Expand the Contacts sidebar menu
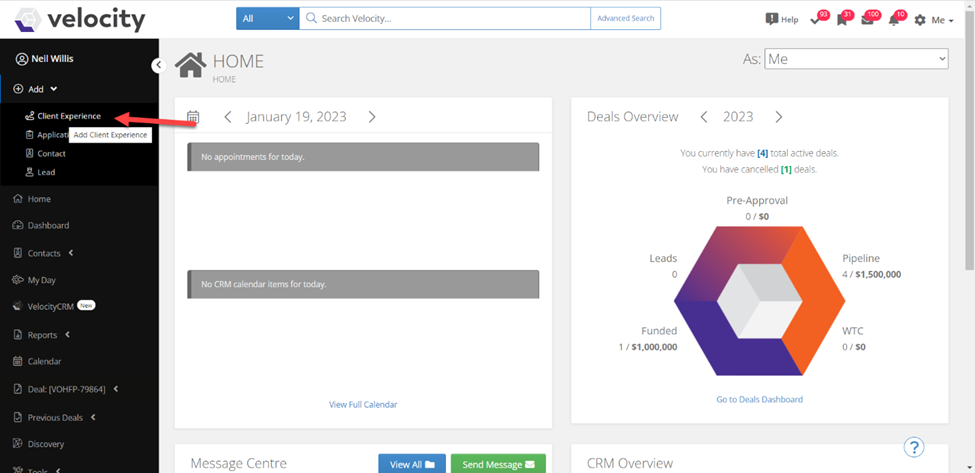Image resolution: width=975 pixels, height=473 pixels. point(44,253)
